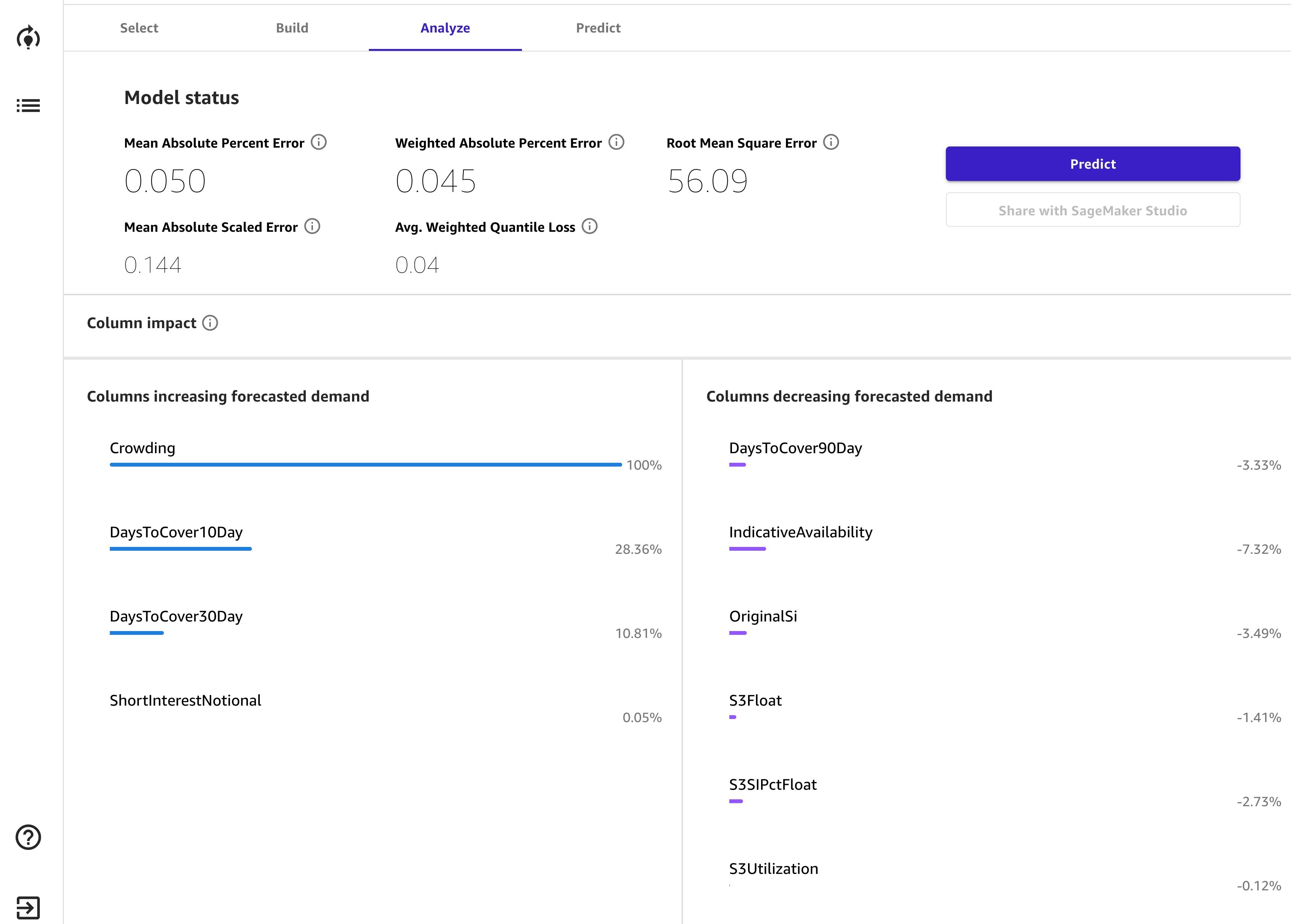Show info for Column impact
The image size is (1291, 924).
point(210,323)
